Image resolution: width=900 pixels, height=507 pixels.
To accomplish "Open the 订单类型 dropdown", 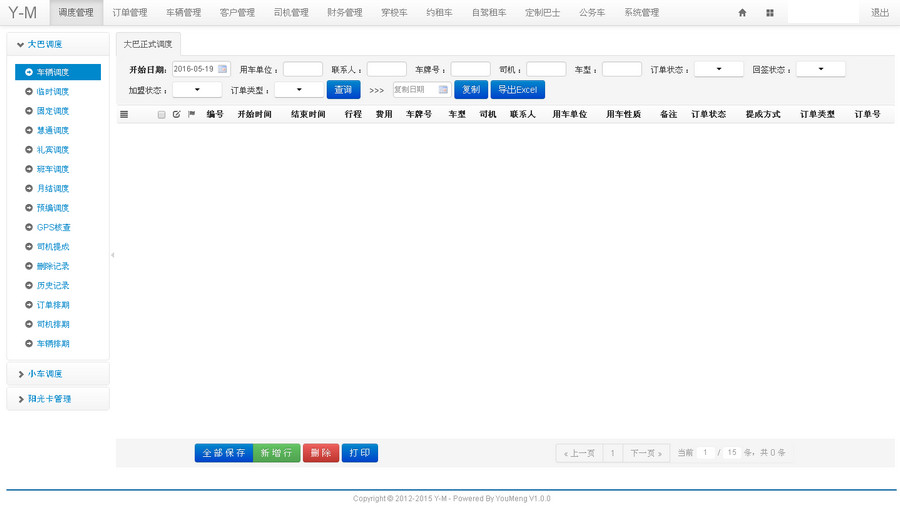I will 299,90.
